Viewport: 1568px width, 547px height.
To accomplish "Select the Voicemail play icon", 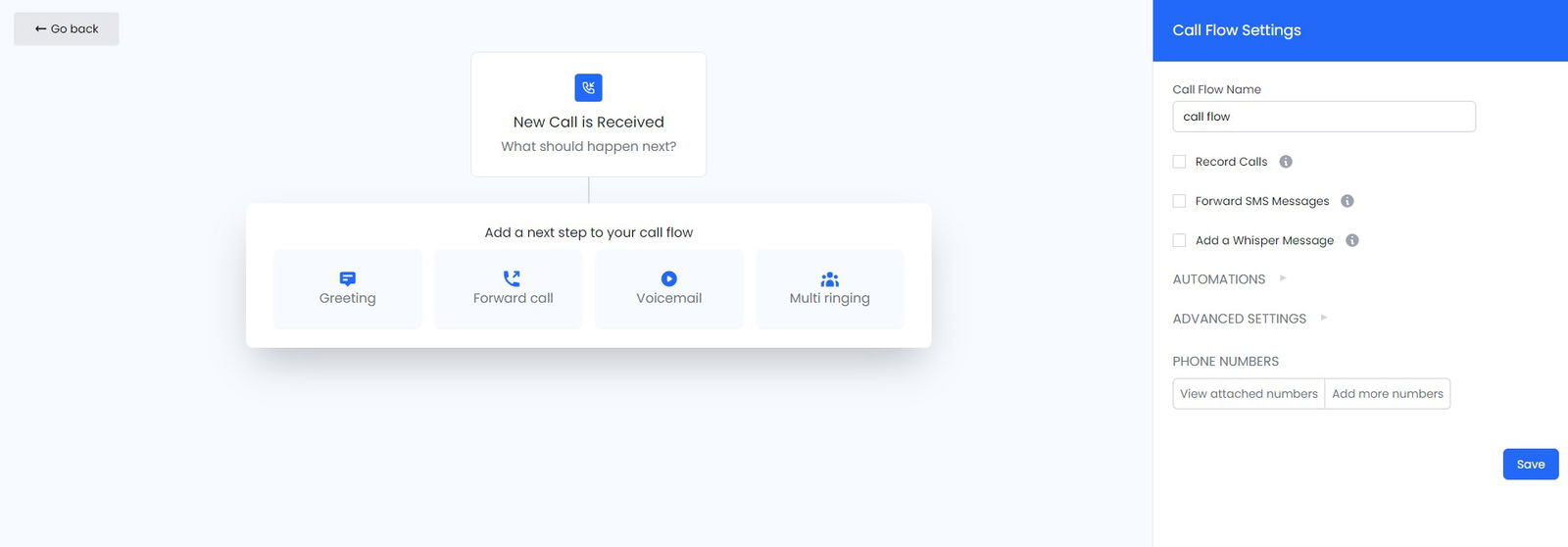I will 669,279.
